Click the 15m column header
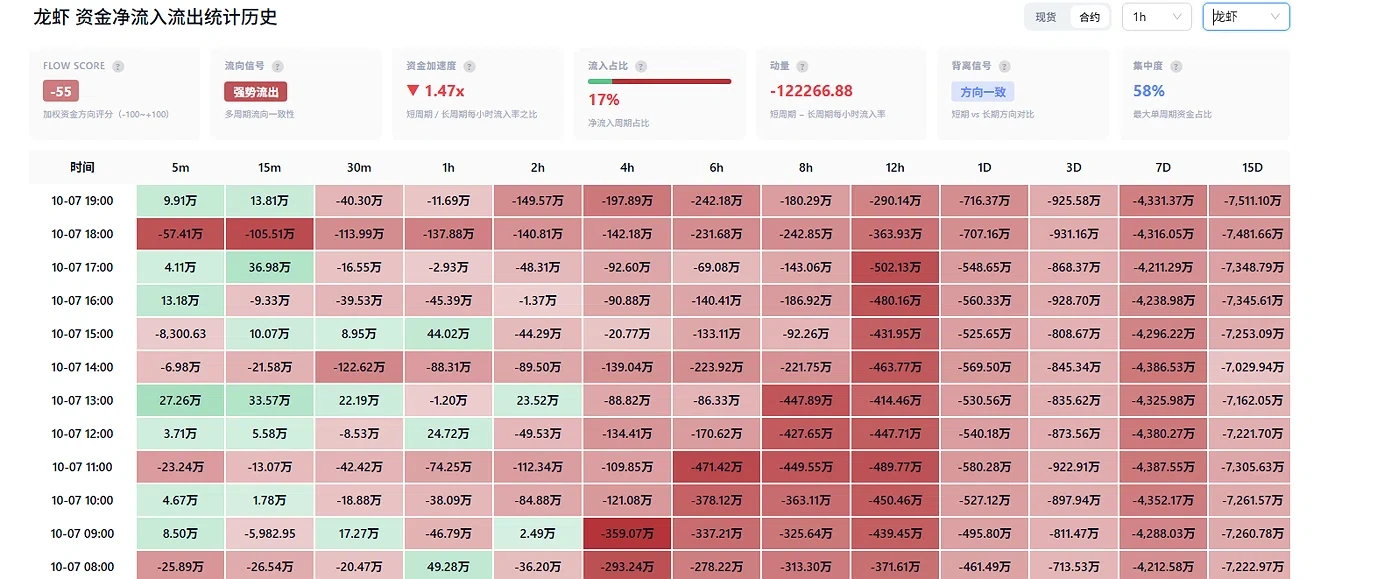 click(269, 167)
